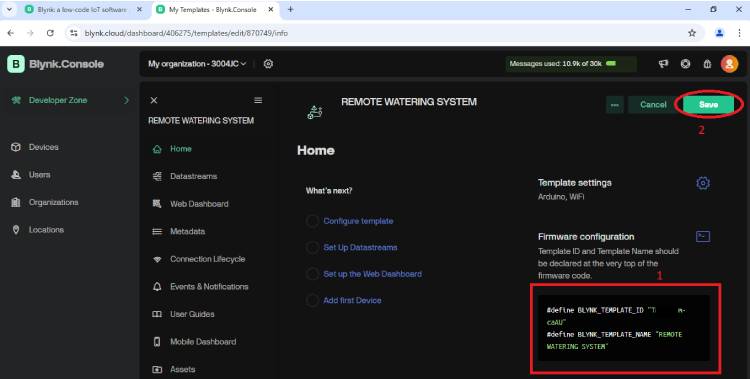Image resolution: width=750 pixels, height=379 pixels.
Task: Open Template settings gear icon
Action: click(703, 183)
